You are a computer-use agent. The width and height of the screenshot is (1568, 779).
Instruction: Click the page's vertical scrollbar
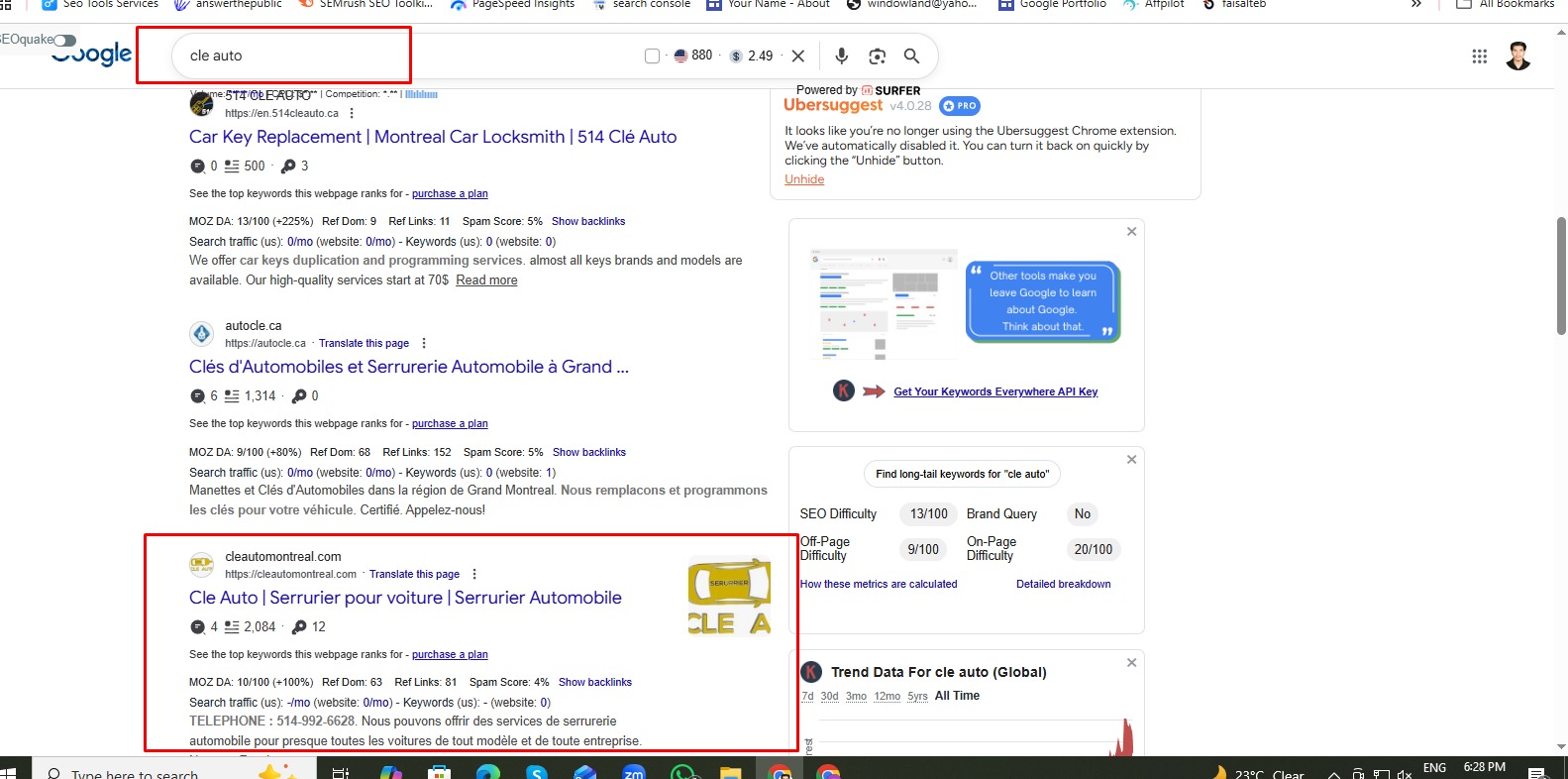pos(1561,276)
